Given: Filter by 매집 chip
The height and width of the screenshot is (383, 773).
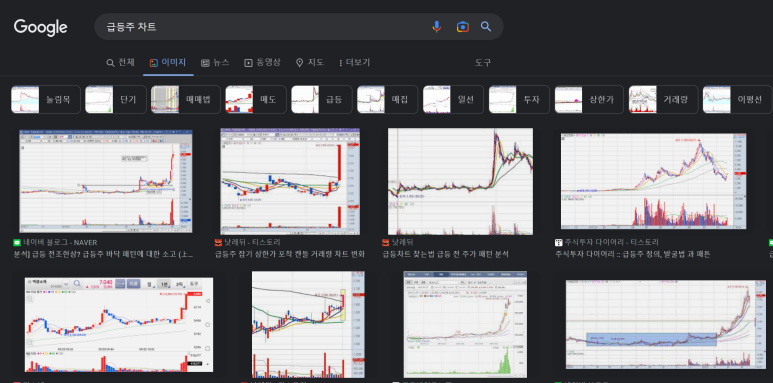Looking at the screenshot, I should (x=387, y=100).
